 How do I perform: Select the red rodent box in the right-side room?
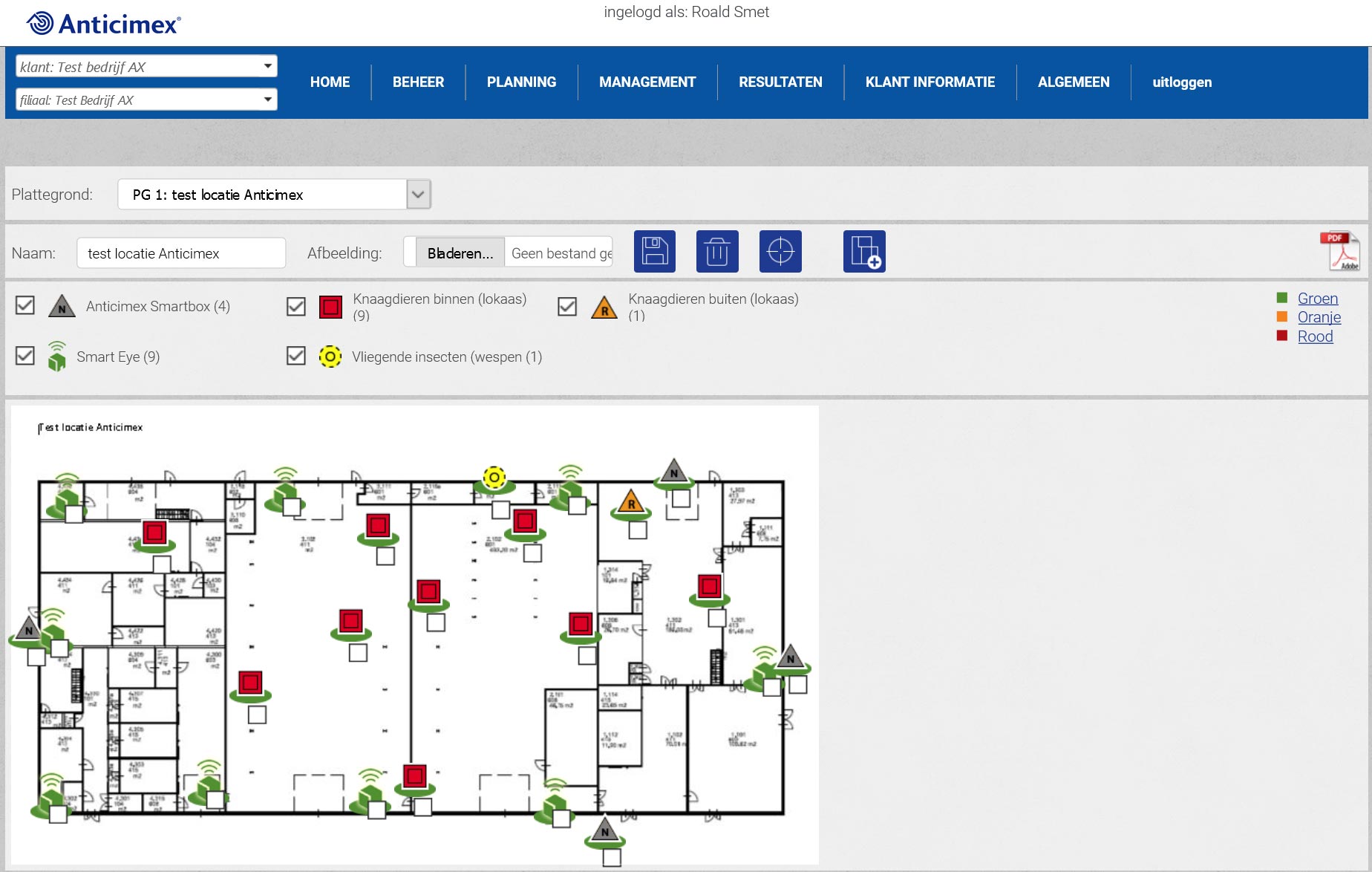(x=710, y=586)
